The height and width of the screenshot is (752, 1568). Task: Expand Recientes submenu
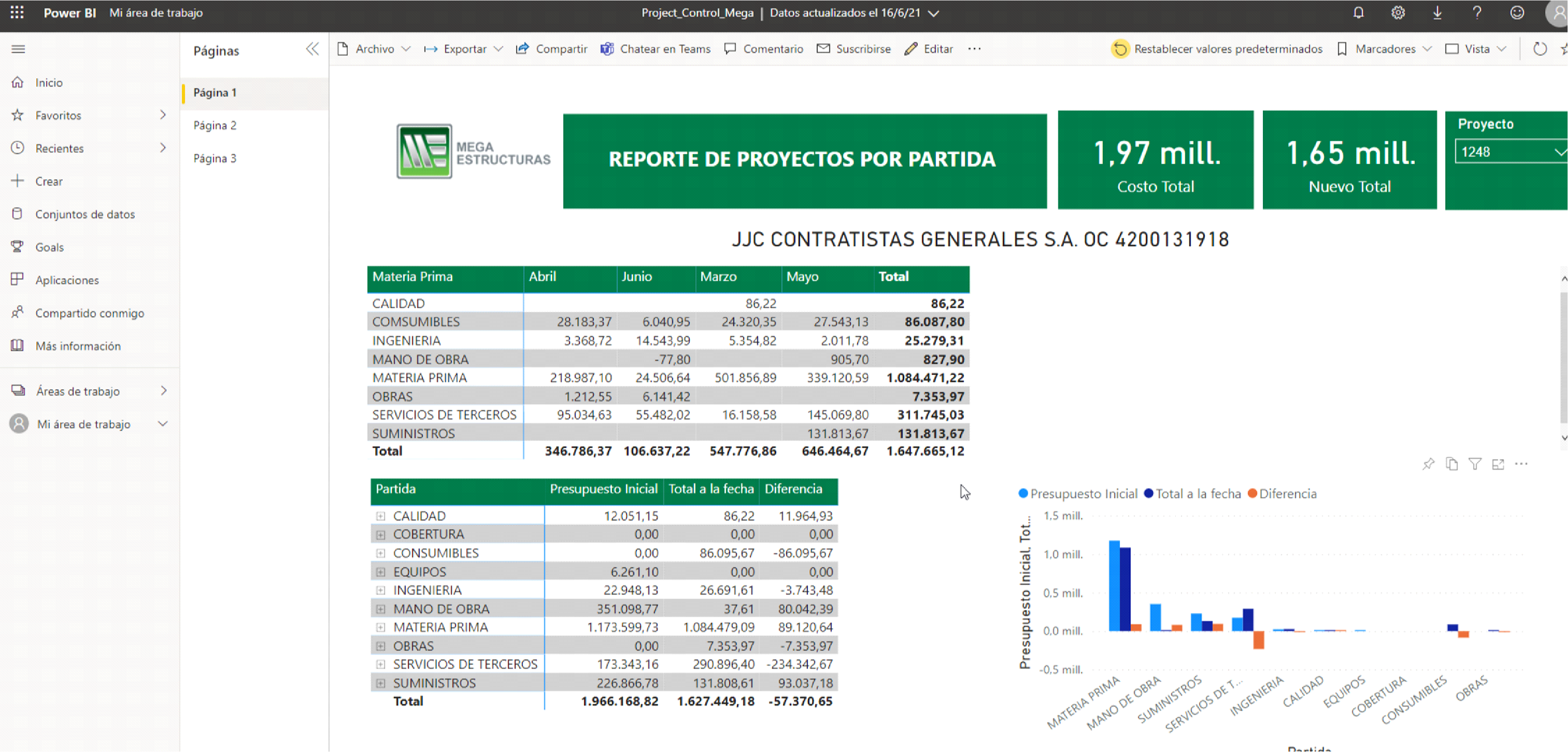tap(162, 147)
